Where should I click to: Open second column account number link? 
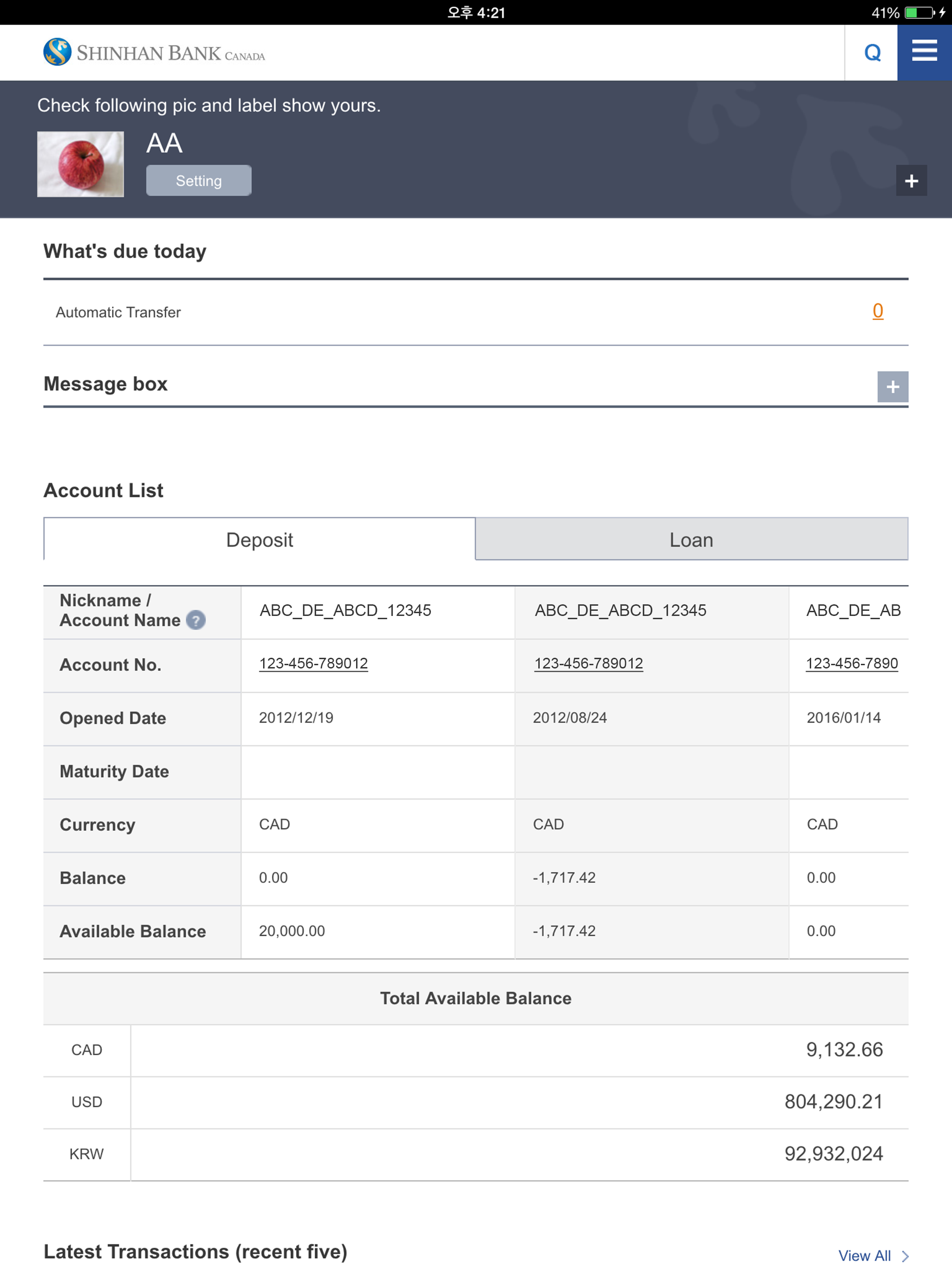(x=588, y=663)
